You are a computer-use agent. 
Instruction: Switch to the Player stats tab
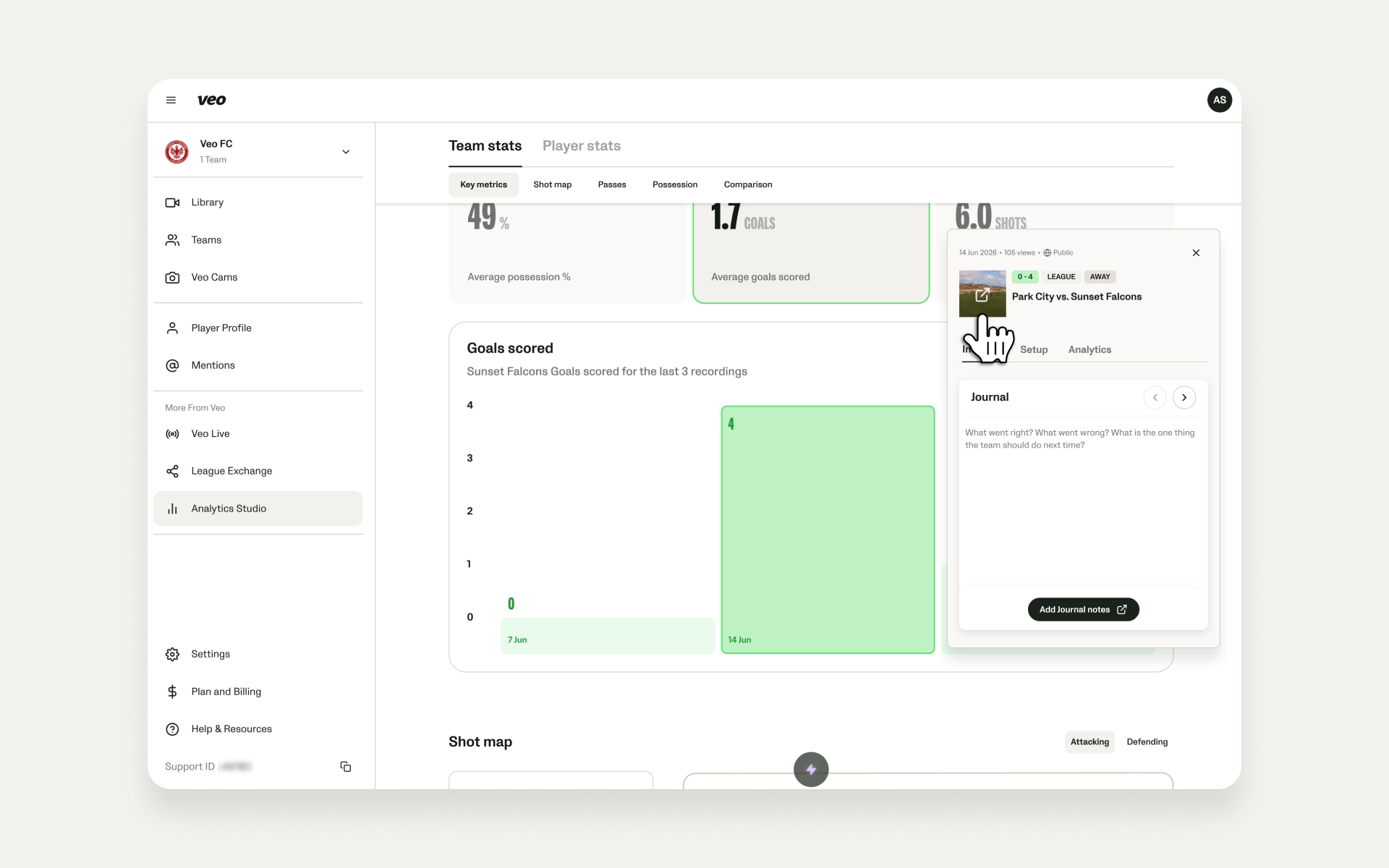click(x=582, y=146)
